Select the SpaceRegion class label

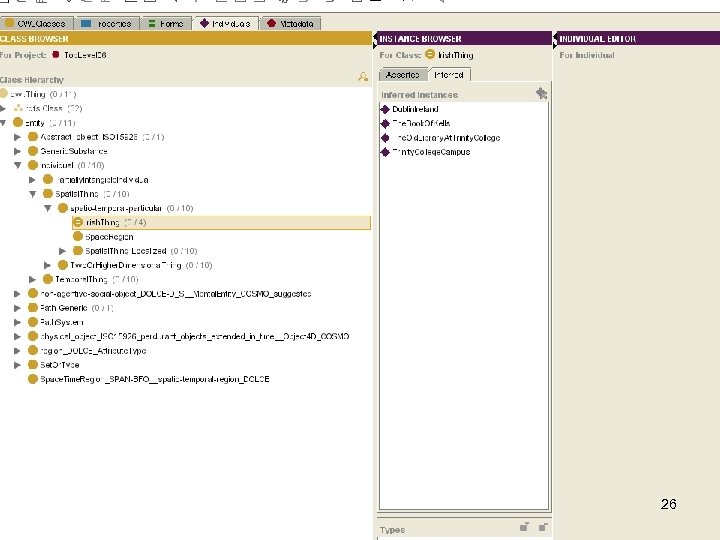pyautogui.click(x=109, y=237)
